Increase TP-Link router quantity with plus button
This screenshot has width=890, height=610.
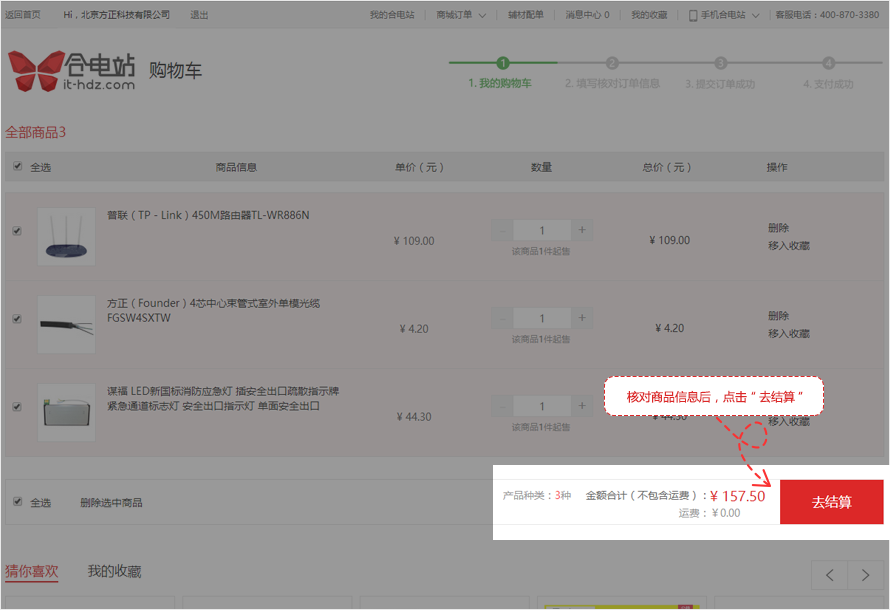click(x=582, y=231)
